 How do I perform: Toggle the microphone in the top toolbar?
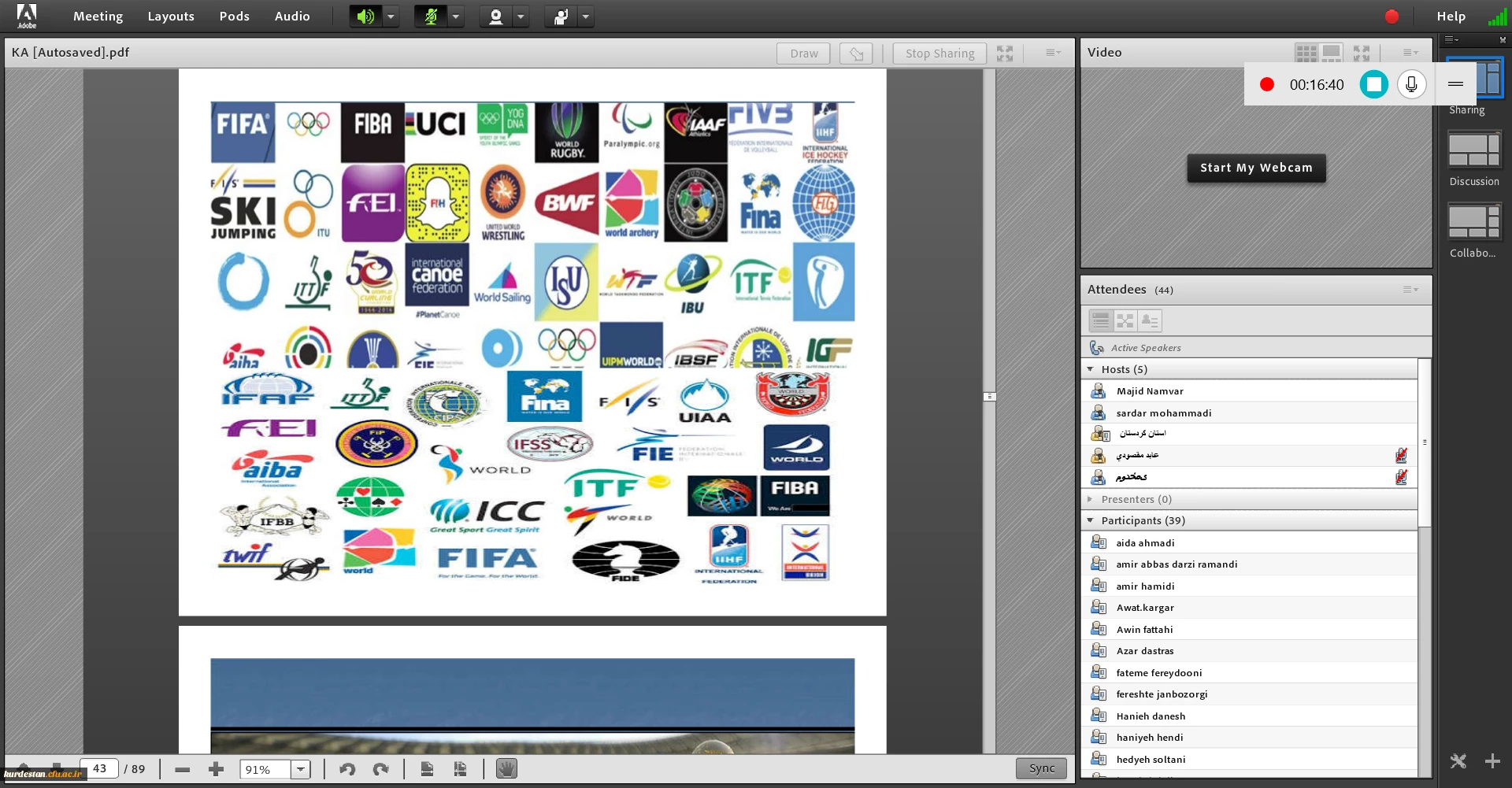coord(430,17)
